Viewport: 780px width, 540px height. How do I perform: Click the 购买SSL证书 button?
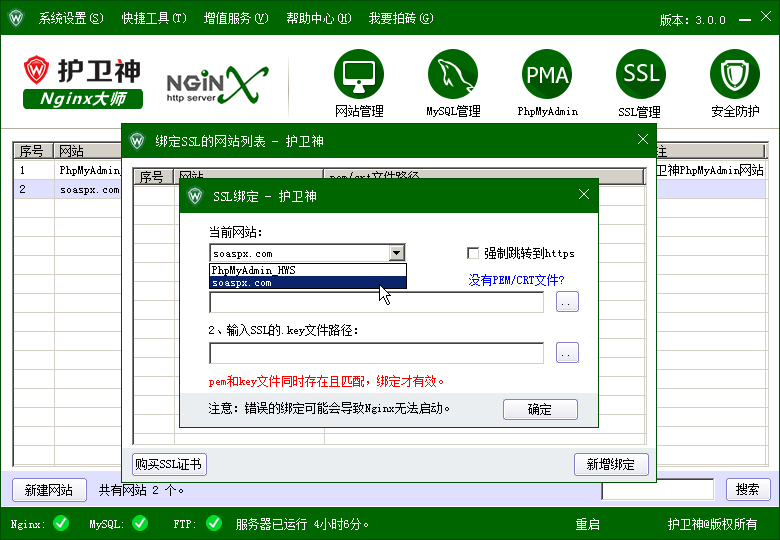click(x=169, y=464)
